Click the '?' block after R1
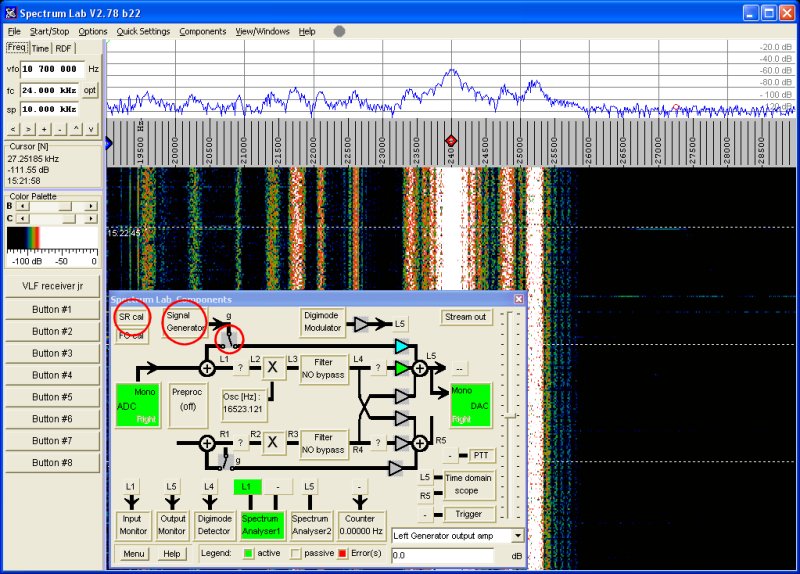This screenshot has width=800, height=574. coord(240,443)
